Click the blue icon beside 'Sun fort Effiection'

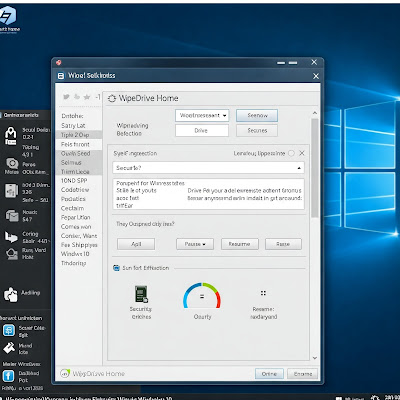pos(116,268)
